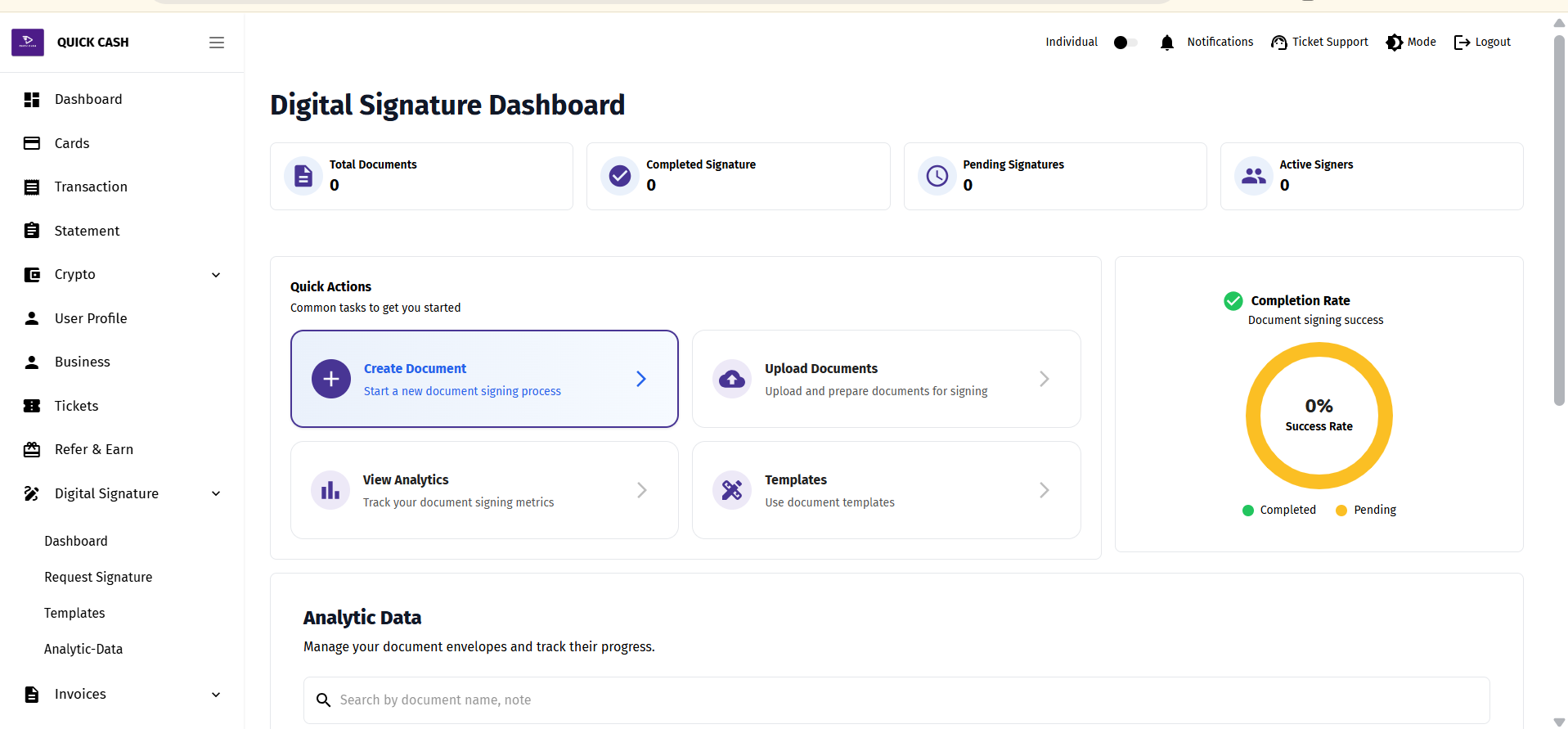Image resolution: width=1568 pixels, height=729 pixels.
Task: Click the Notifications bell icon
Action: tap(1167, 43)
